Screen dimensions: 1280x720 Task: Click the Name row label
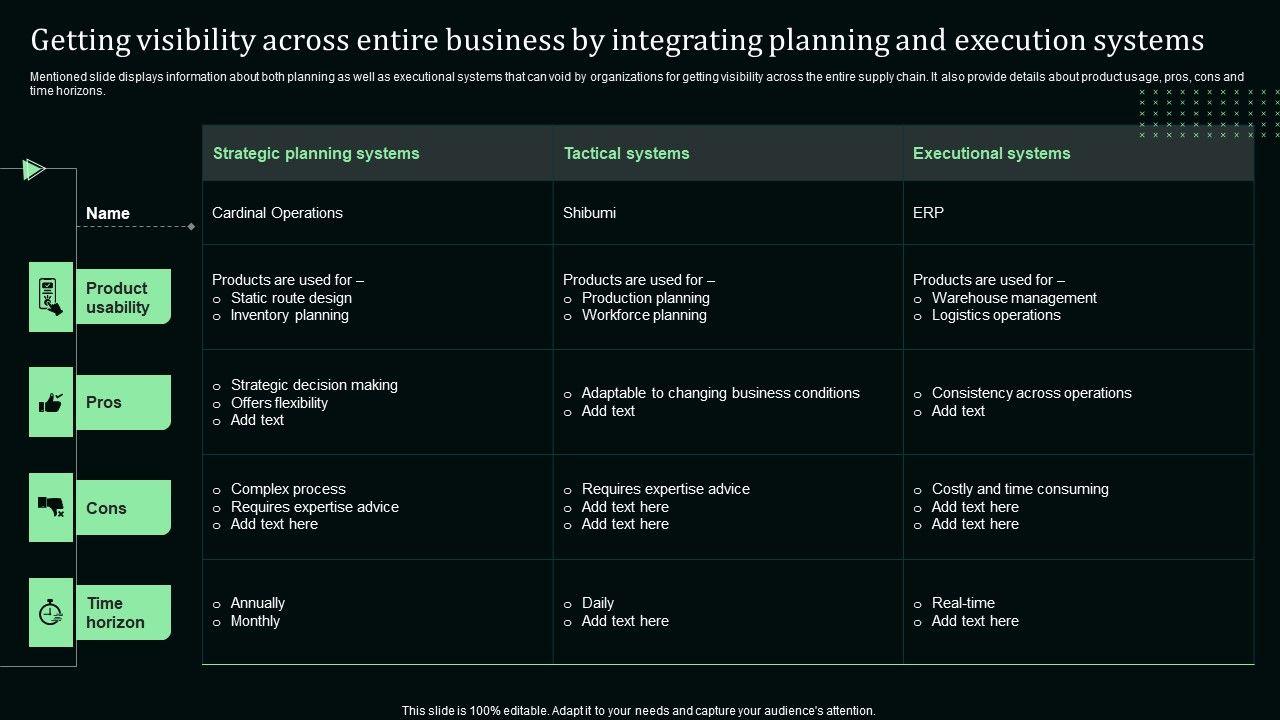click(108, 213)
